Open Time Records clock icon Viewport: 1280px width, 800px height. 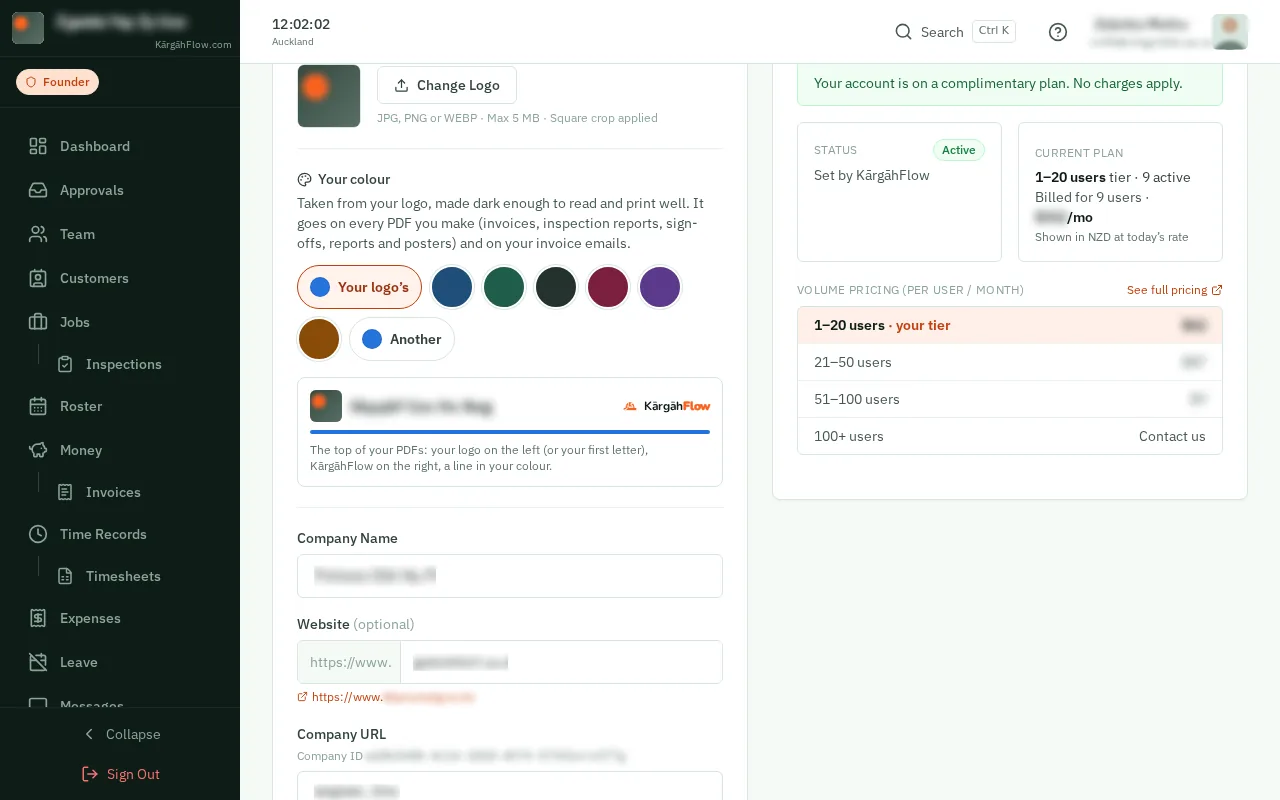click(x=38, y=534)
